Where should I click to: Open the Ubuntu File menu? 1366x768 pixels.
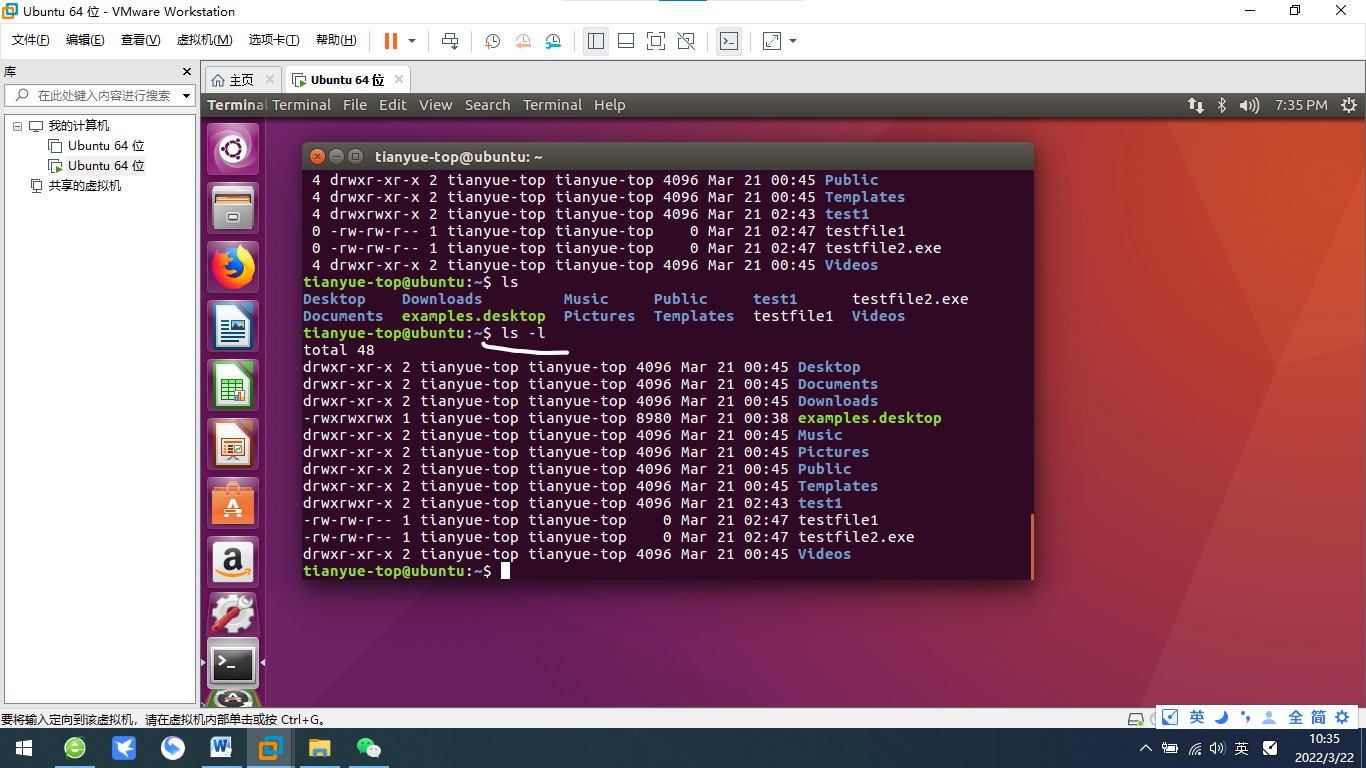pyautogui.click(x=355, y=105)
